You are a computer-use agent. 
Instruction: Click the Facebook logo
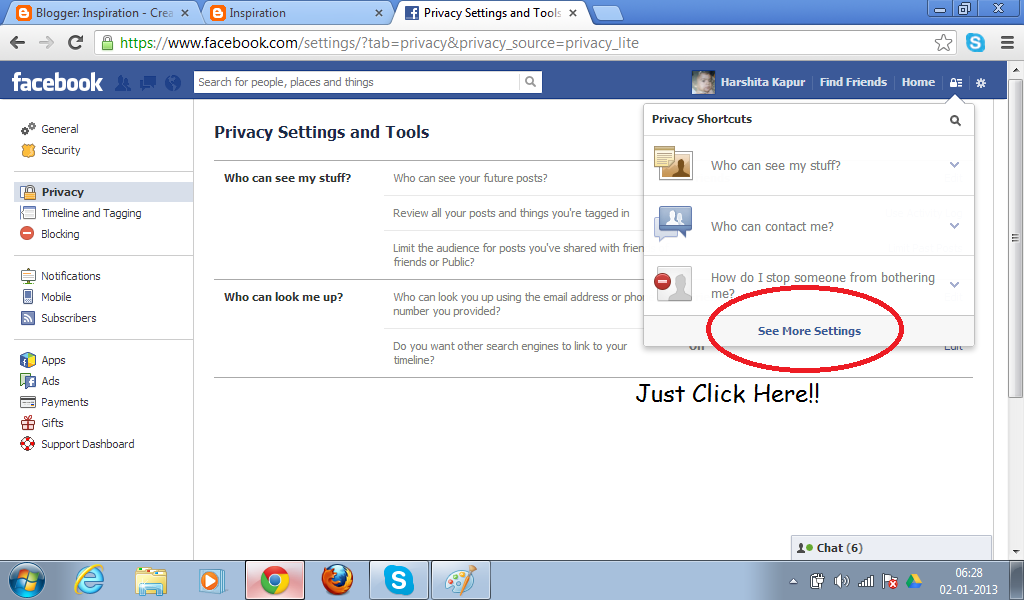coord(57,82)
